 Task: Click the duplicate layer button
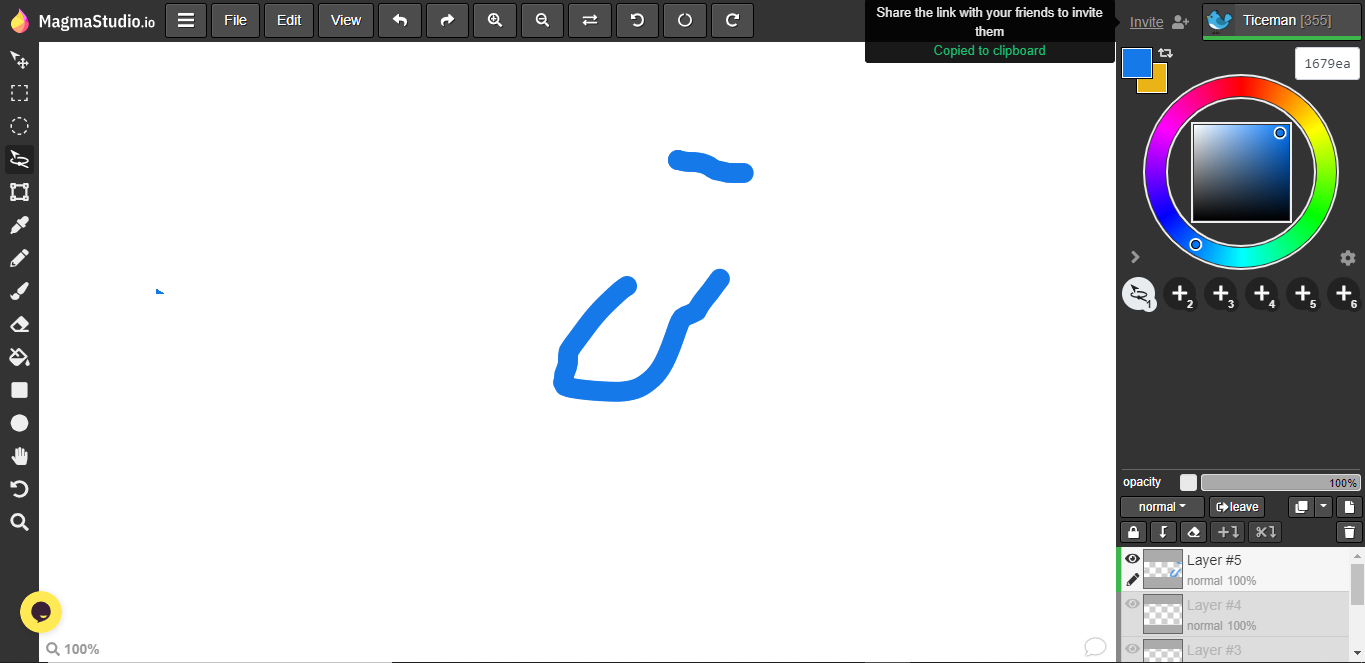point(1301,507)
